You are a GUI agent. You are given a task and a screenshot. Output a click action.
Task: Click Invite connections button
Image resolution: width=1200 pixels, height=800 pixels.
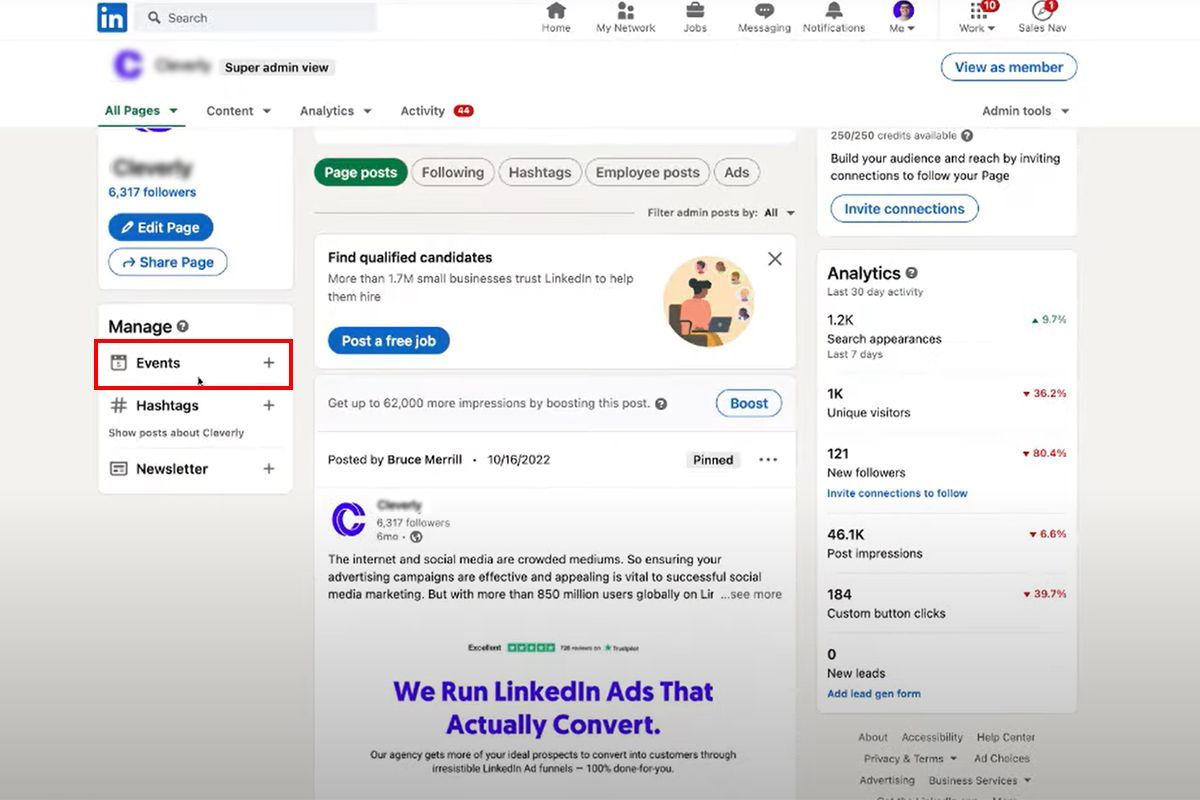(904, 209)
